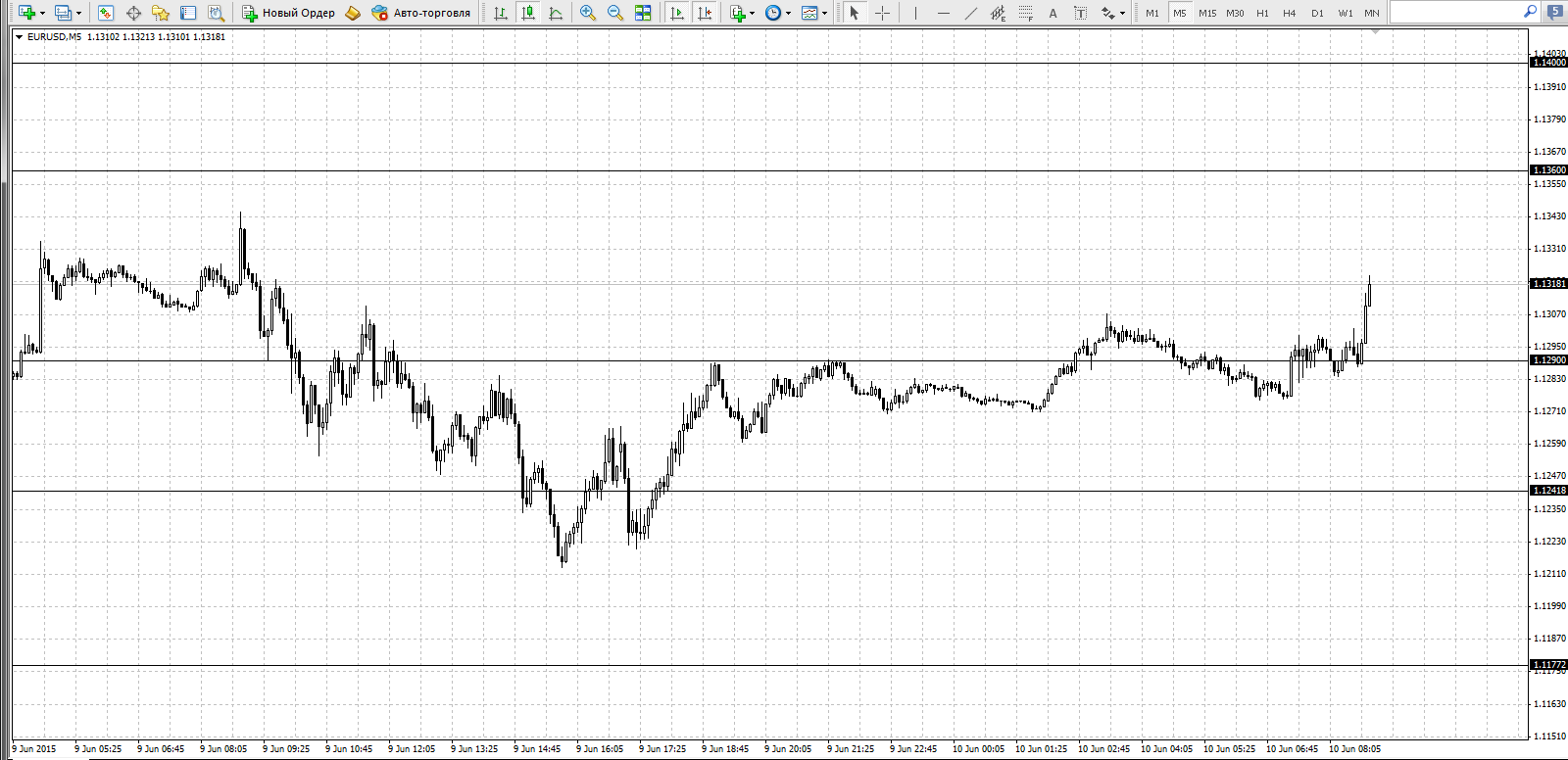Viewport: 1568px width, 760px height.
Task: Toggle chart auto scroll
Action: coord(676,13)
